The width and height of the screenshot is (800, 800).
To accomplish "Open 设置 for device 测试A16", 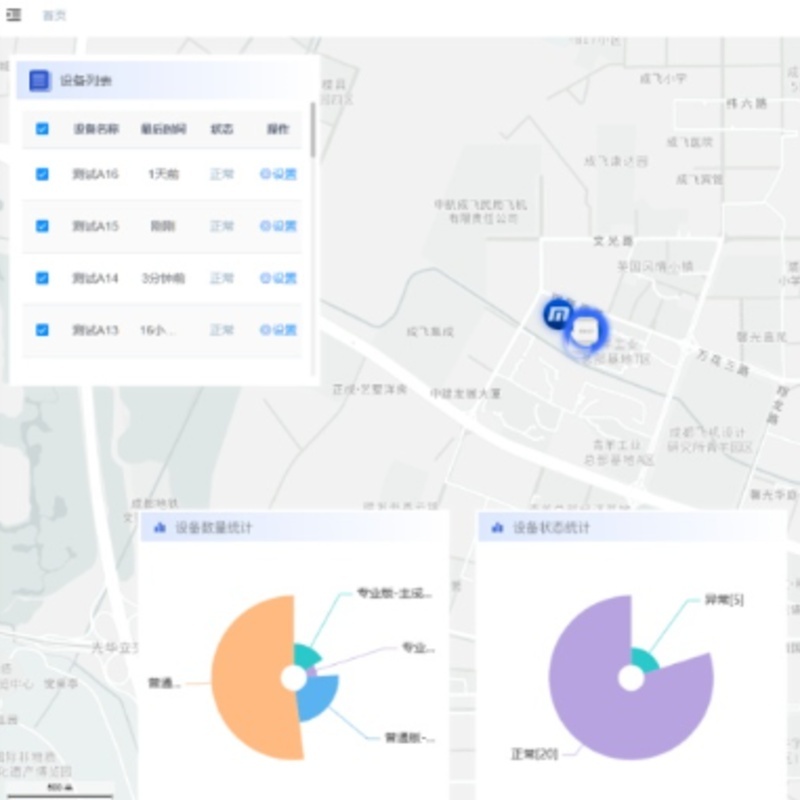I will (278, 174).
